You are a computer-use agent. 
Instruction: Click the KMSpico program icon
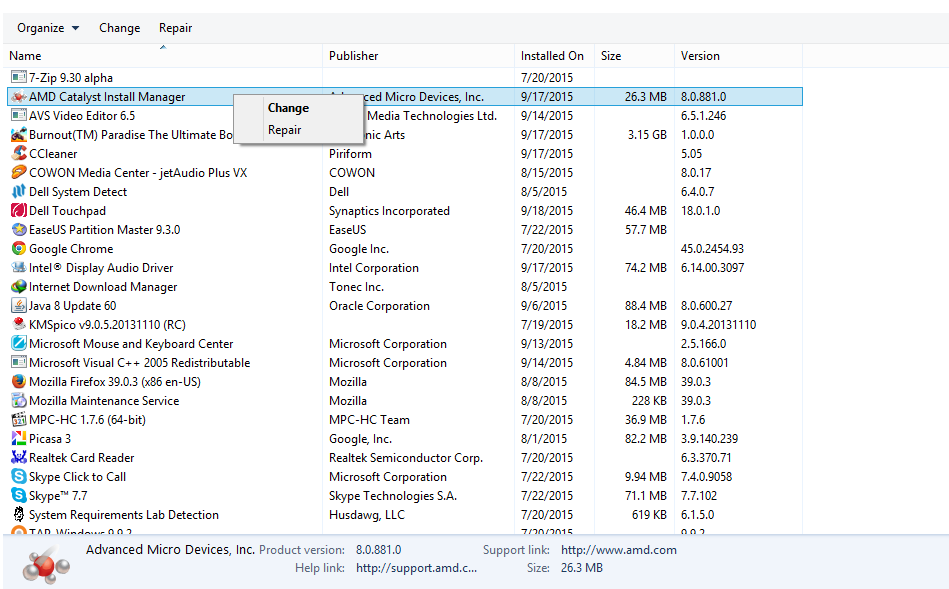[19, 324]
